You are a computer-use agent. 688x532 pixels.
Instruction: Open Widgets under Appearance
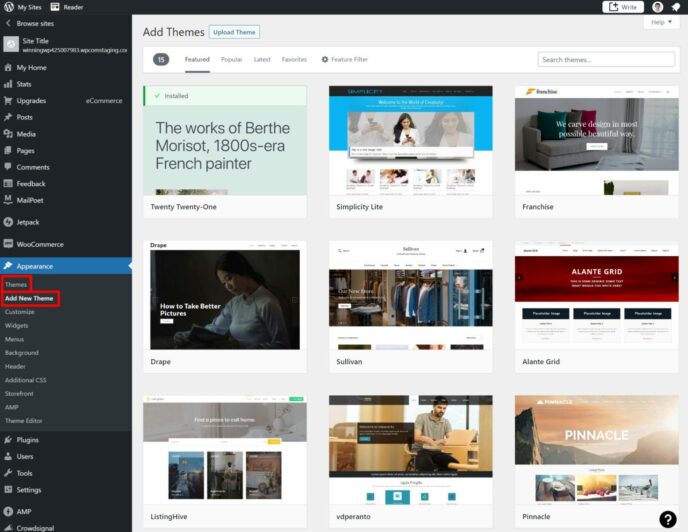click(16, 325)
